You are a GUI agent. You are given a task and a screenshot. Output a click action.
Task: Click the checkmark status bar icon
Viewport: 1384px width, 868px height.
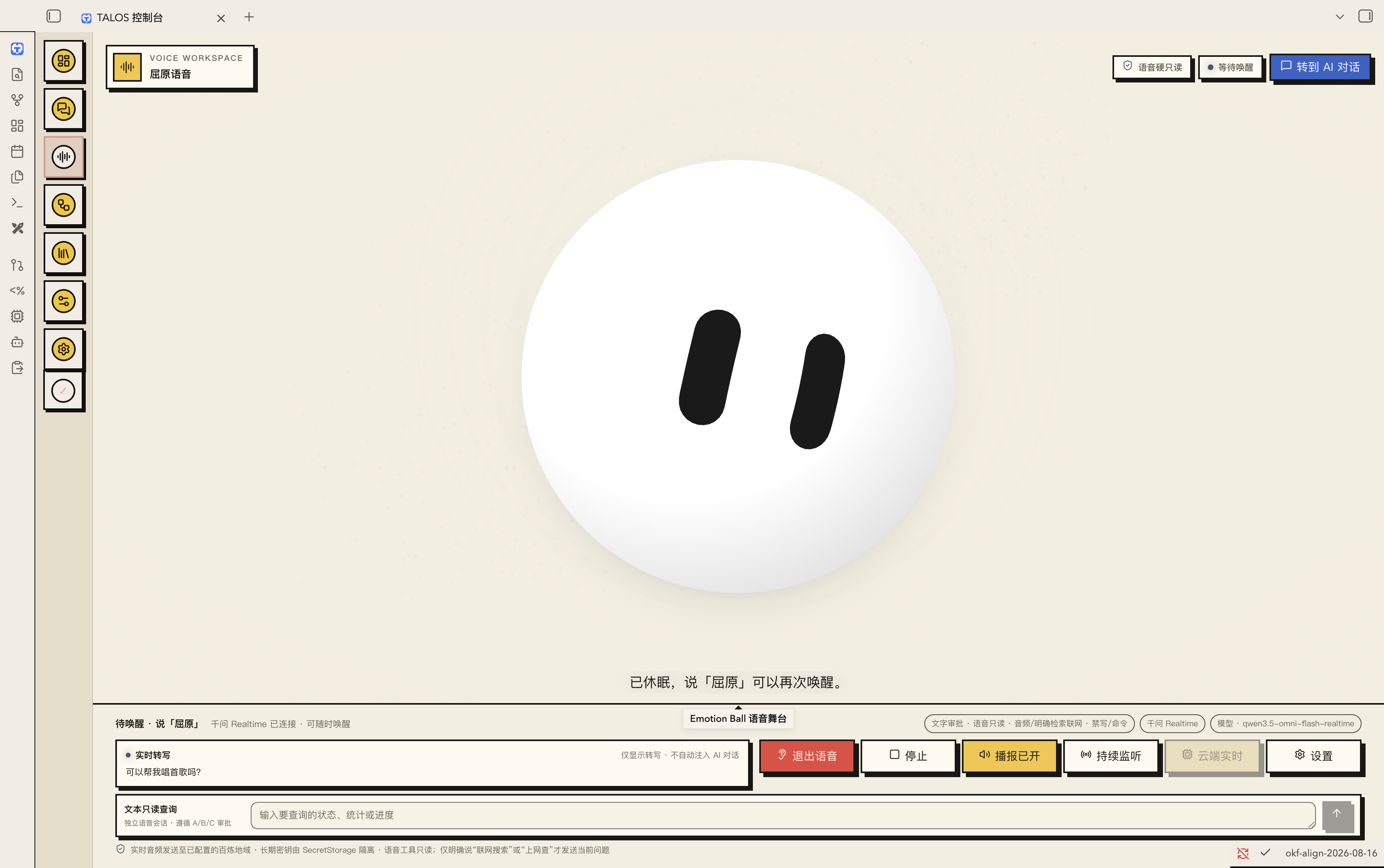(x=1265, y=852)
